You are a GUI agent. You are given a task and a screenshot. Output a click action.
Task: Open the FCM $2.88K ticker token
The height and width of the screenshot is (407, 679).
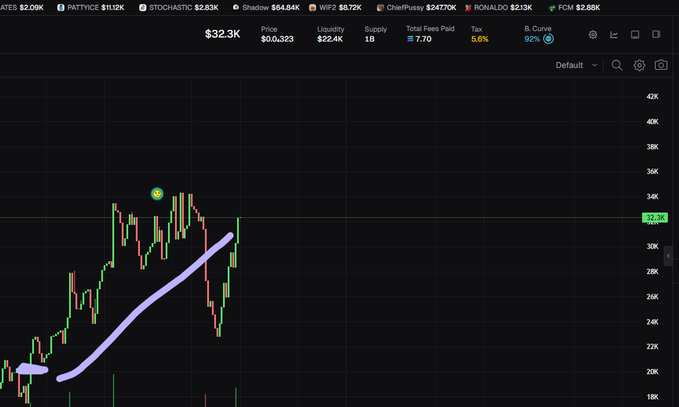[x=574, y=7]
